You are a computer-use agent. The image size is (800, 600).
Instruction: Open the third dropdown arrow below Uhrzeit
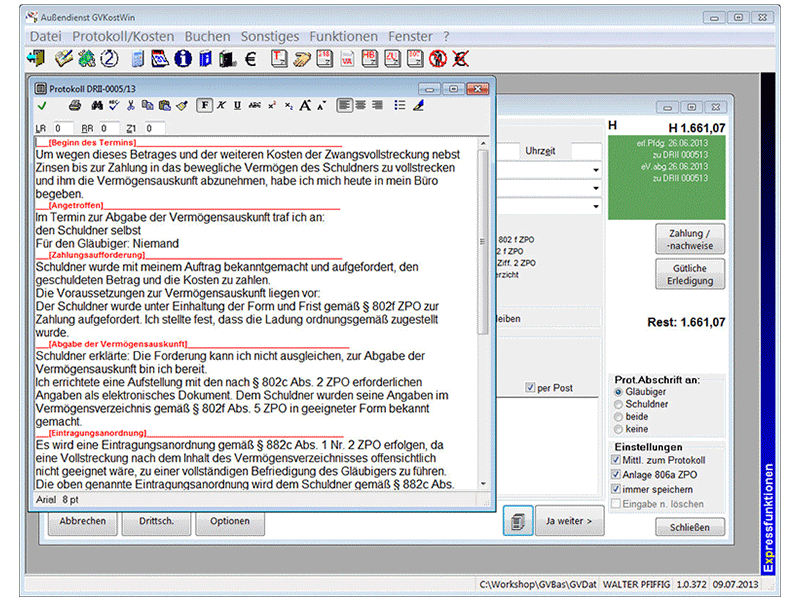(x=596, y=206)
